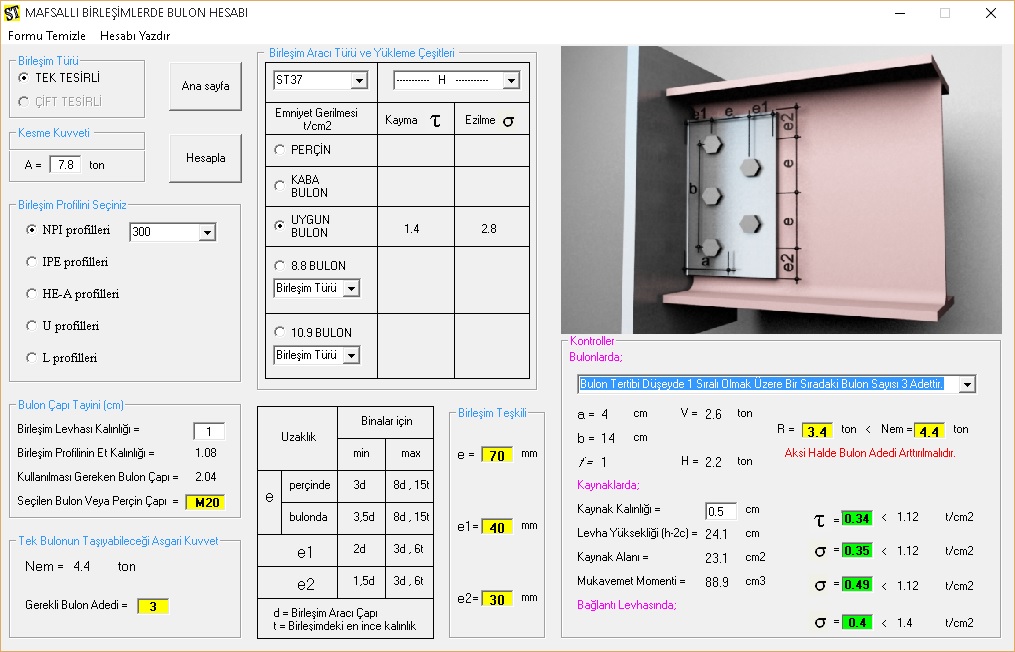Click the Levha Yüksekliği value 24.1
Image resolution: width=1015 pixels, height=652 pixels.
[x=717, y=534]
